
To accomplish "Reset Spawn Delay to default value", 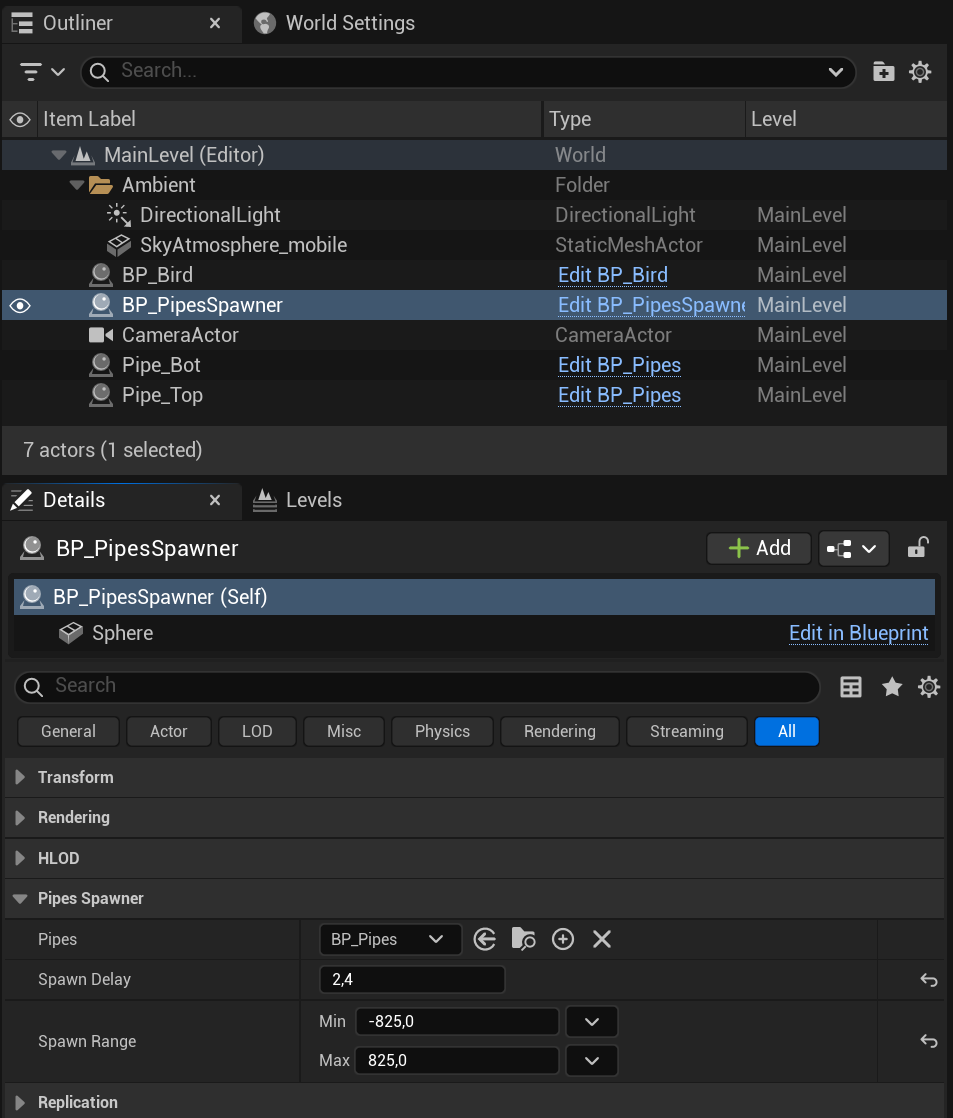I will (x=928, y=980).
